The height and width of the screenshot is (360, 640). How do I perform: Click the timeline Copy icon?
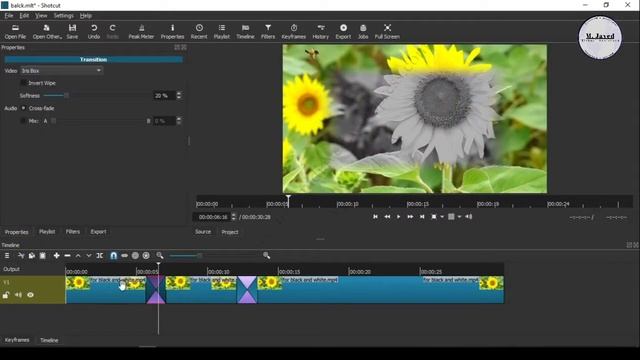pos(31,256)
